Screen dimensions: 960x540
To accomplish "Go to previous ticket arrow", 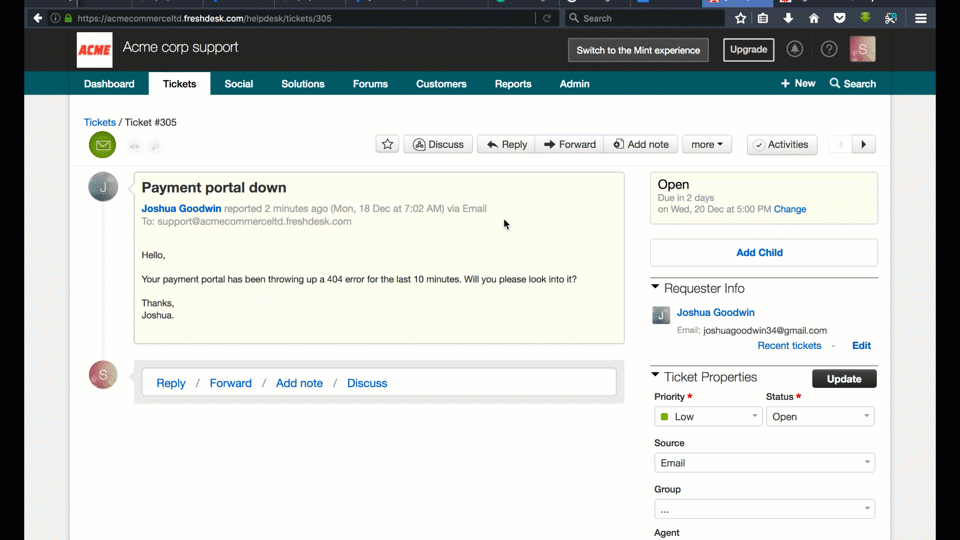I will pyautogui.click(x=841, y=144).
